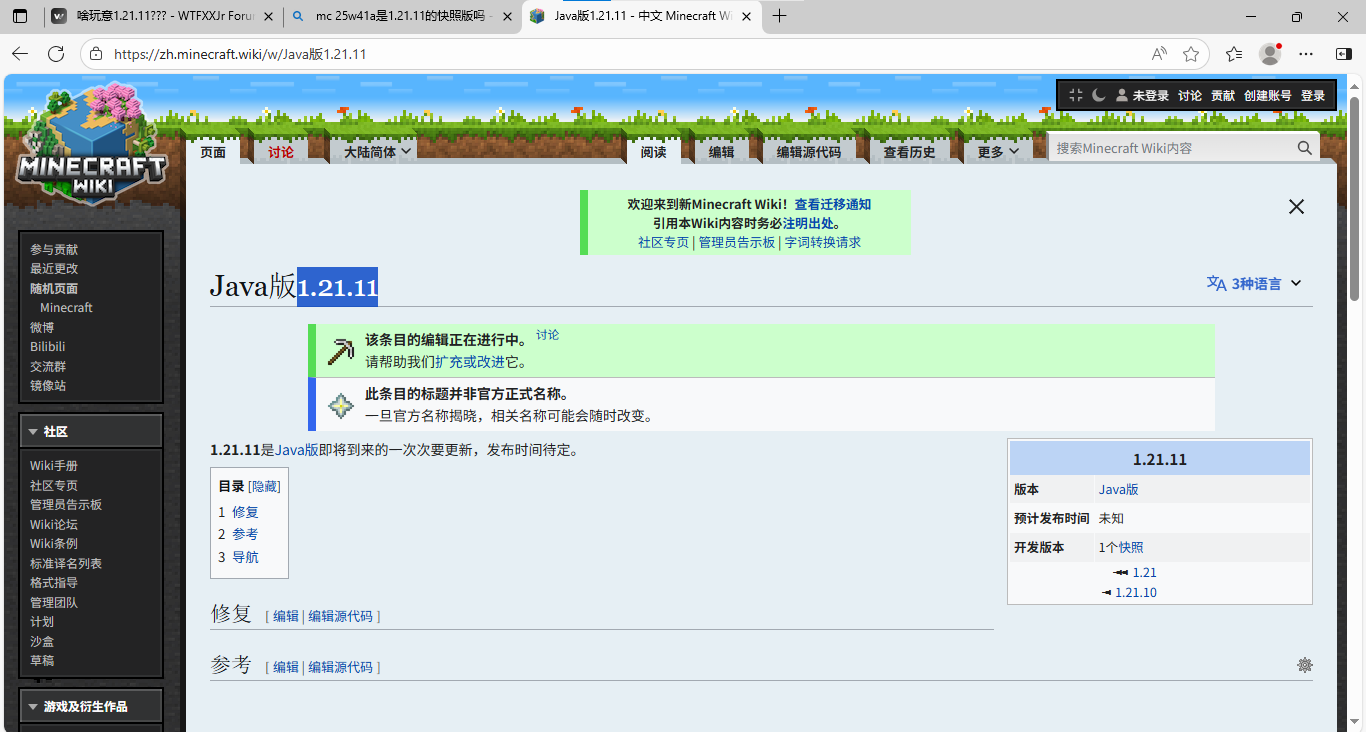Switch to the 编辑源代码 tab
The height and width of the screenshot is (732, 1366).
point(808,152)
